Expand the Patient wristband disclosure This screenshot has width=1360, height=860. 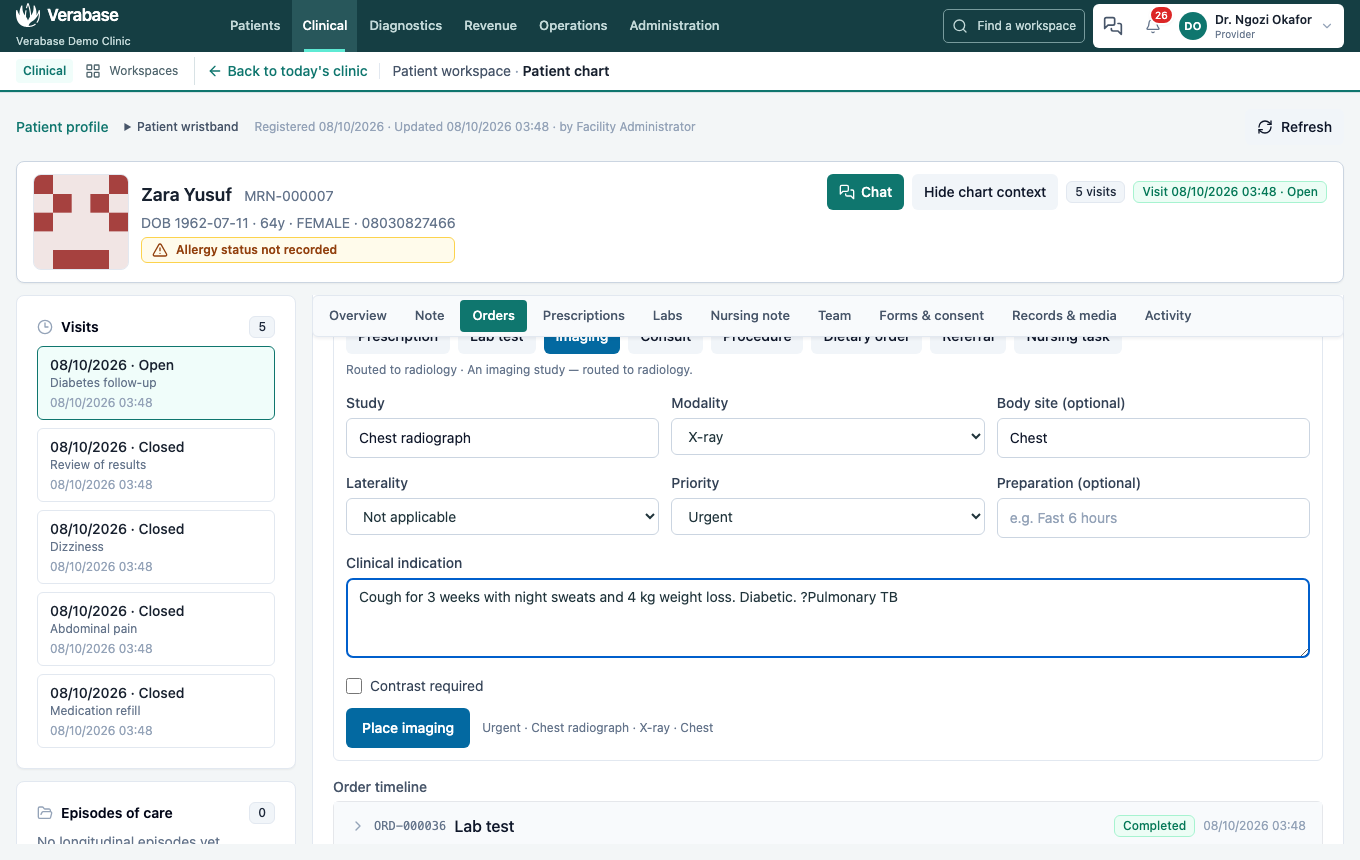[x=181, y=127]
